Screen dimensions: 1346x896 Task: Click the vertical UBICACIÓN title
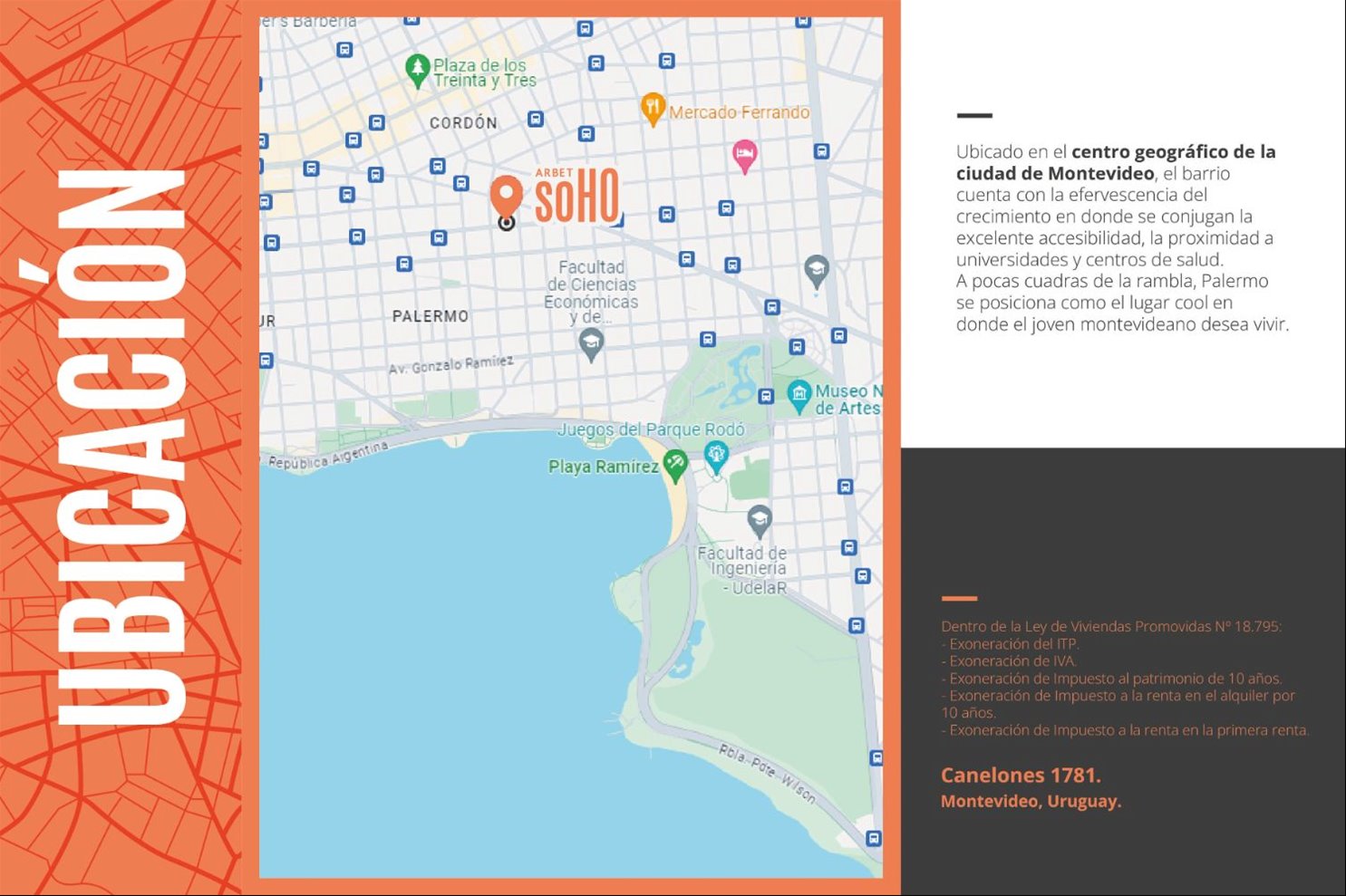pyautogui.click(x=121, y=448)
